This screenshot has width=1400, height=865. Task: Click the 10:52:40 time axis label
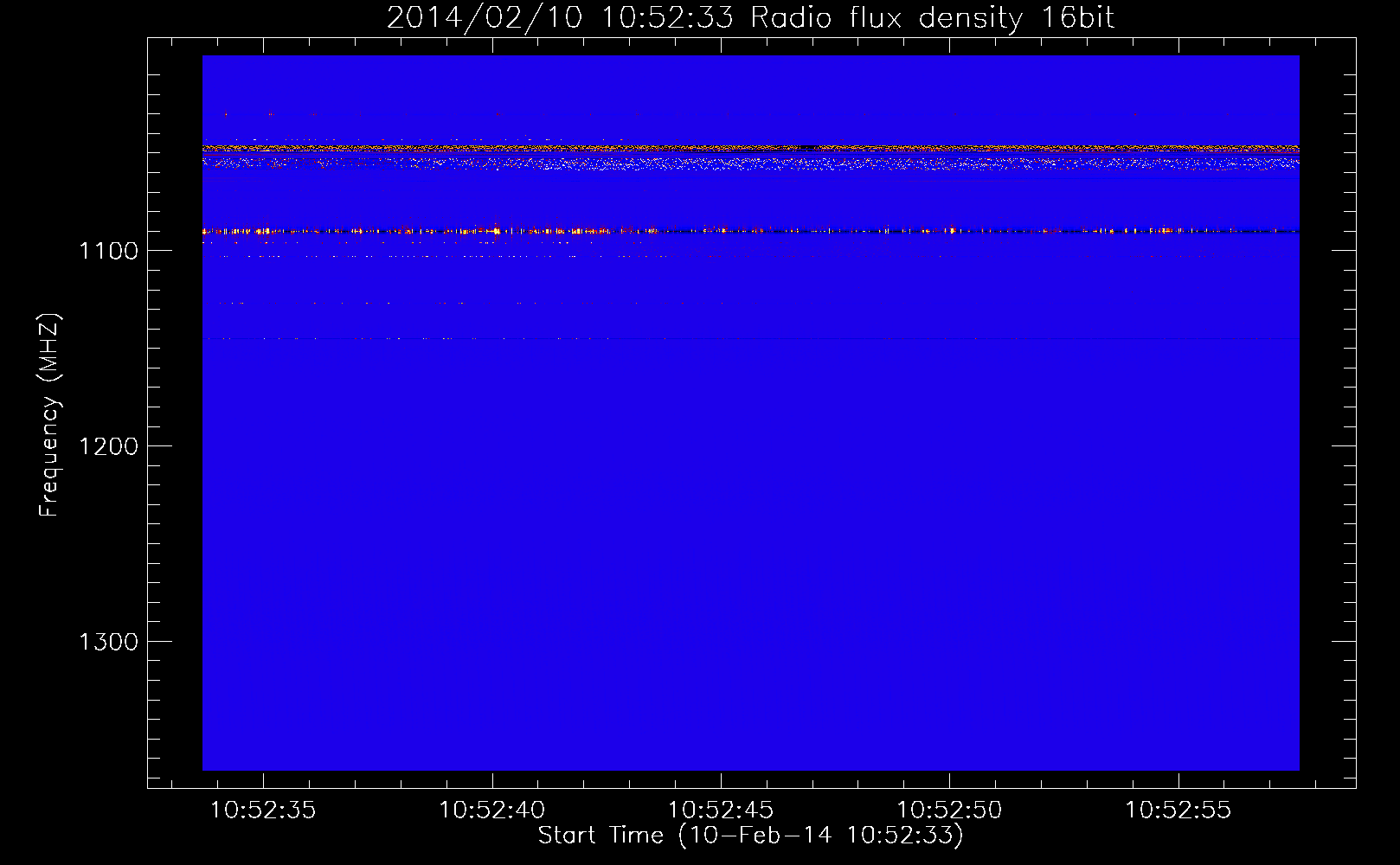pyautogui.click(x=492, y=810)
